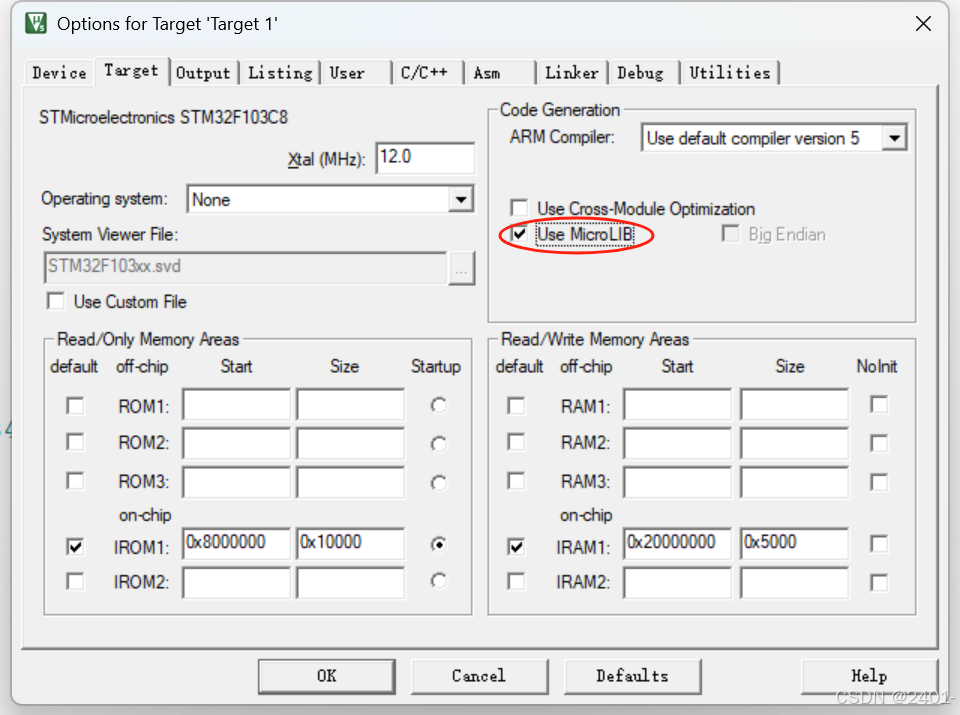Image resolution: width=960 pixels, height=715 pixels.
Task: Select ROM1 Startup radio button
Action: click(438, 405)
